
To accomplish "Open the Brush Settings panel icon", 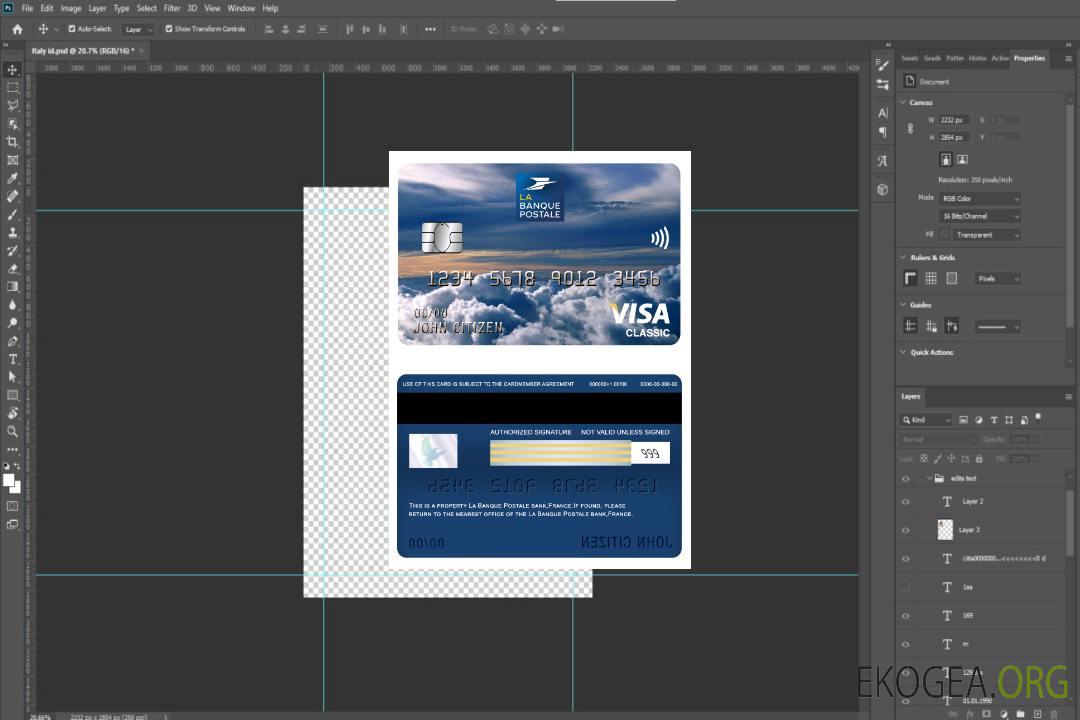I will point(882,65).
